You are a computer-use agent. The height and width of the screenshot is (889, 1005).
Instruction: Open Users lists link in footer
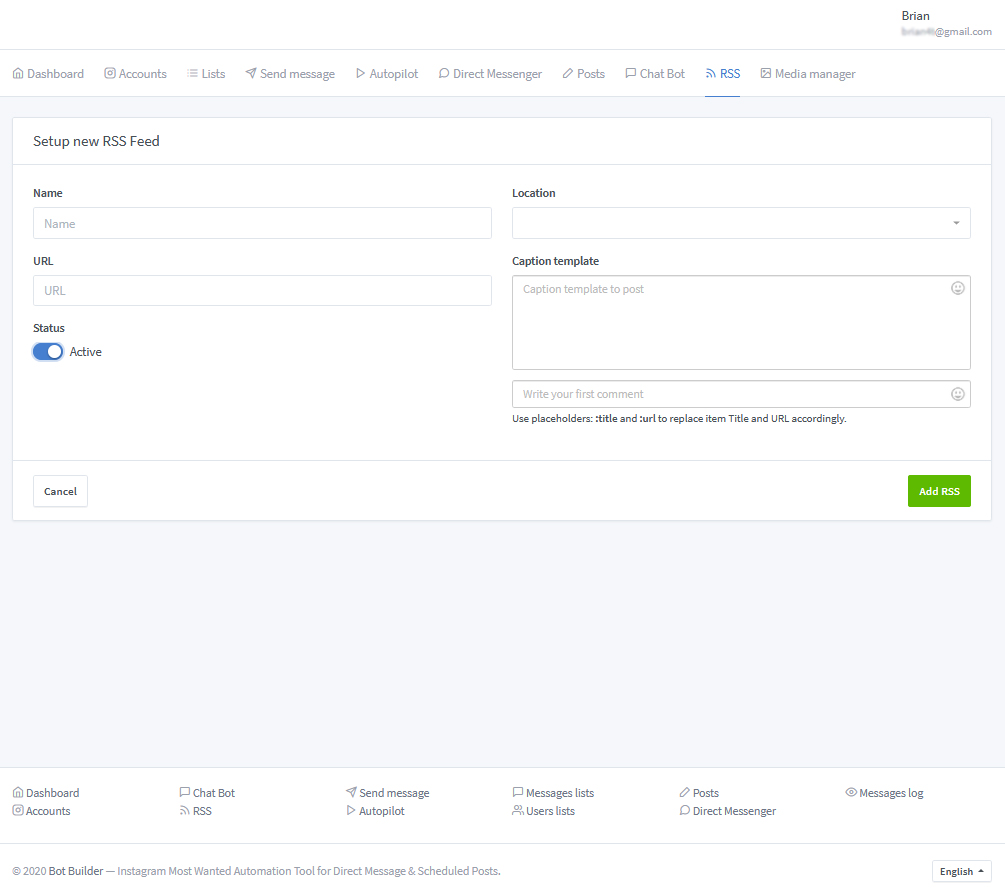(550, 811)
